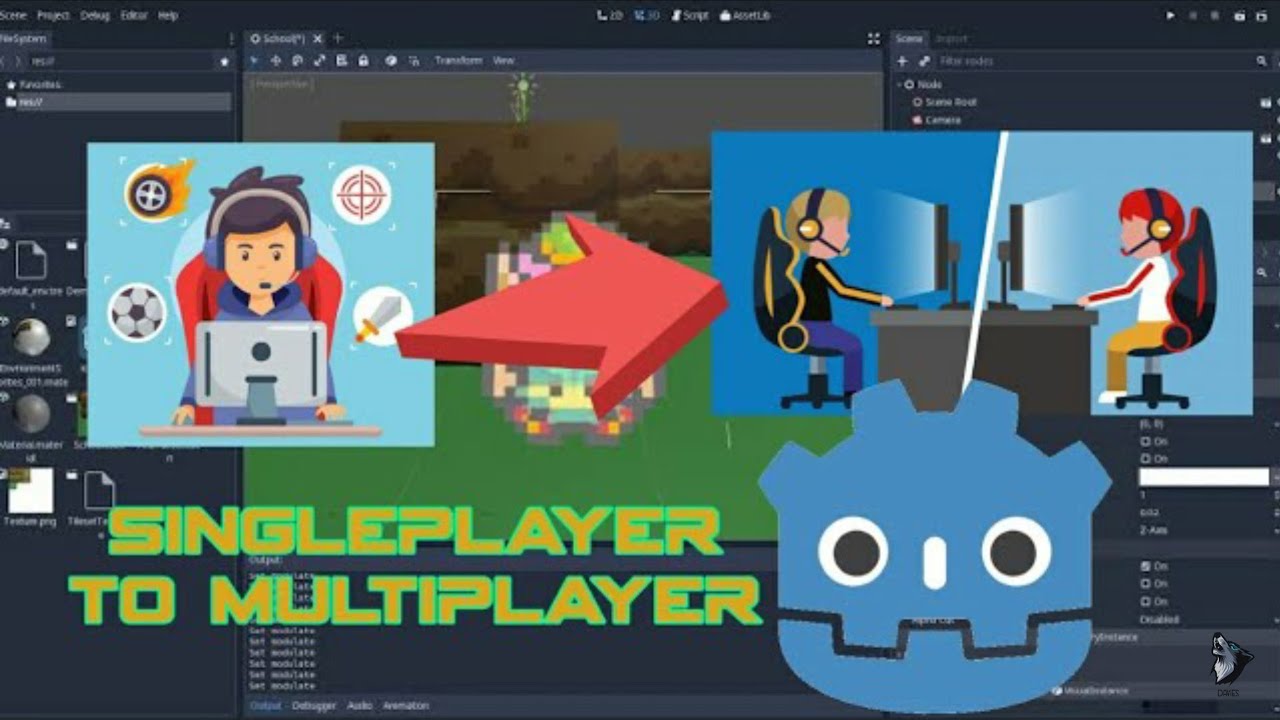The height and width of the screenshot is (720, 1280).
Task: Open the Help menu
Action: pos(168,15)
